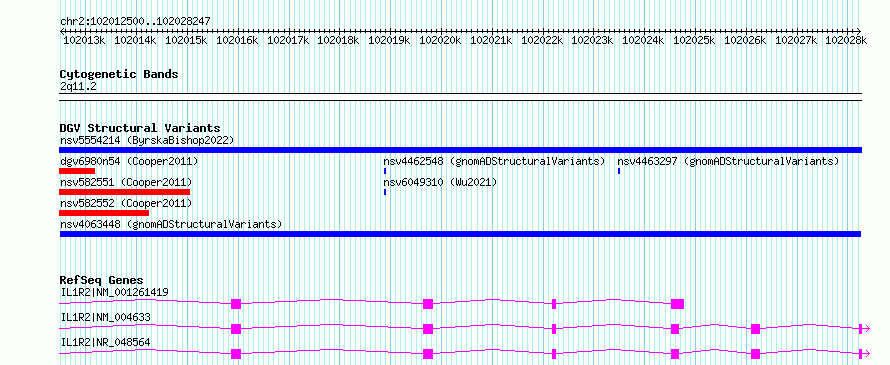The height and width of the screenshot is (365, 890).
Task: Click the blue bar for nsv5554214
Action: 460,150
